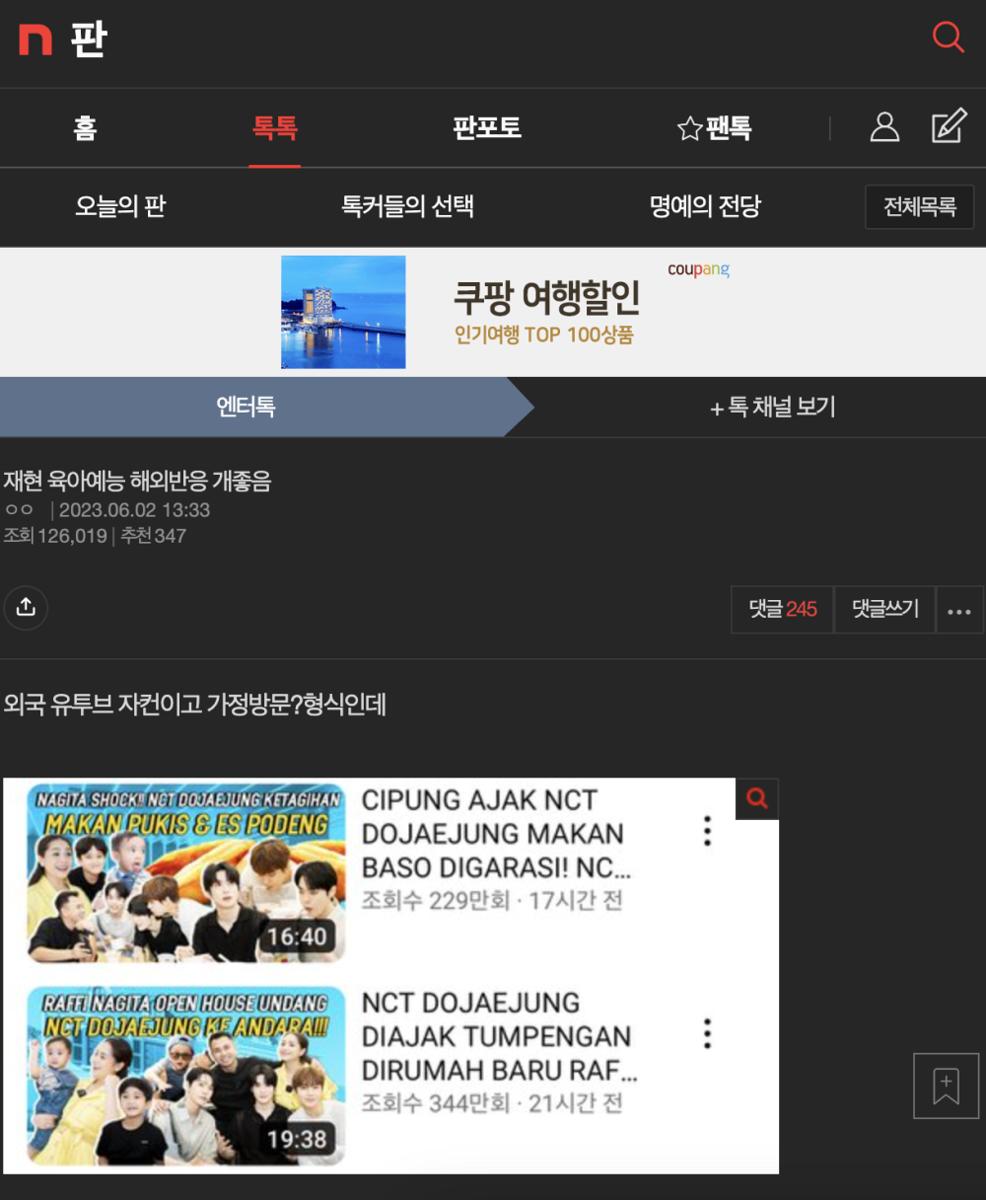Screen dimensions: 986x1200
Task: Open the user profile icon
Action: [884, 127]
